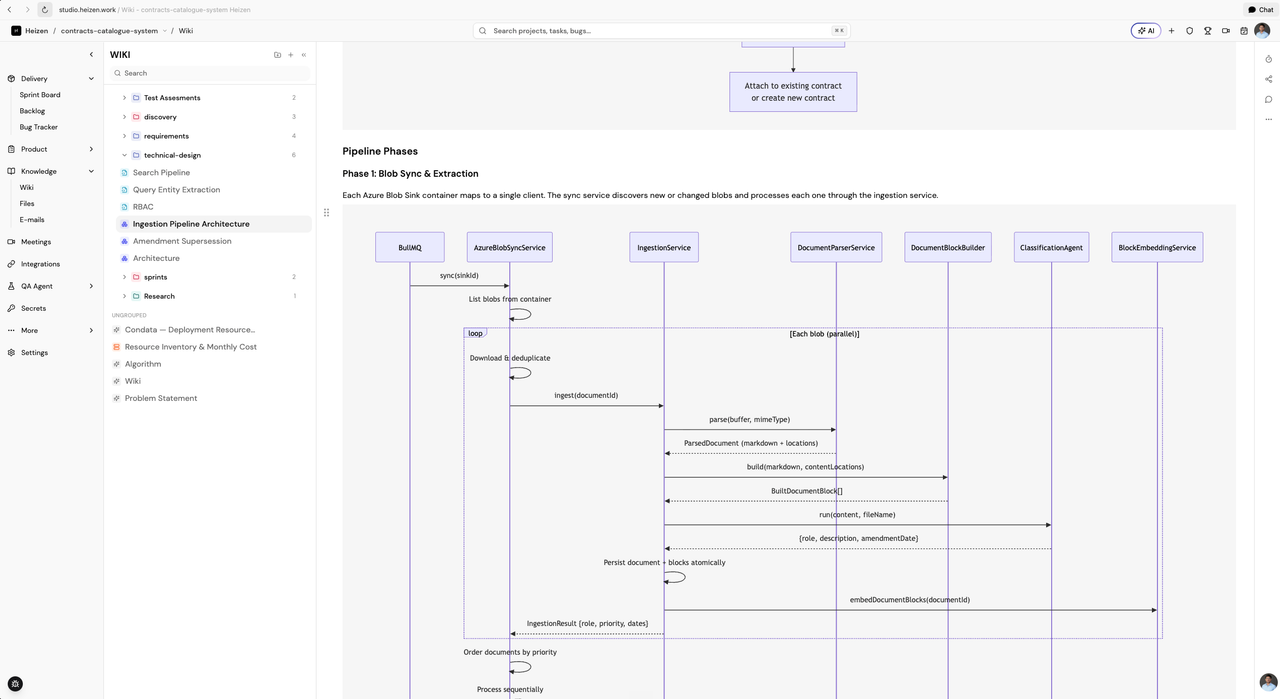The width and height of the screenshot is (1280, 699).
Task: Open E-mails under Knowledge
Action: pyautogui.click(x=32, y=219)
